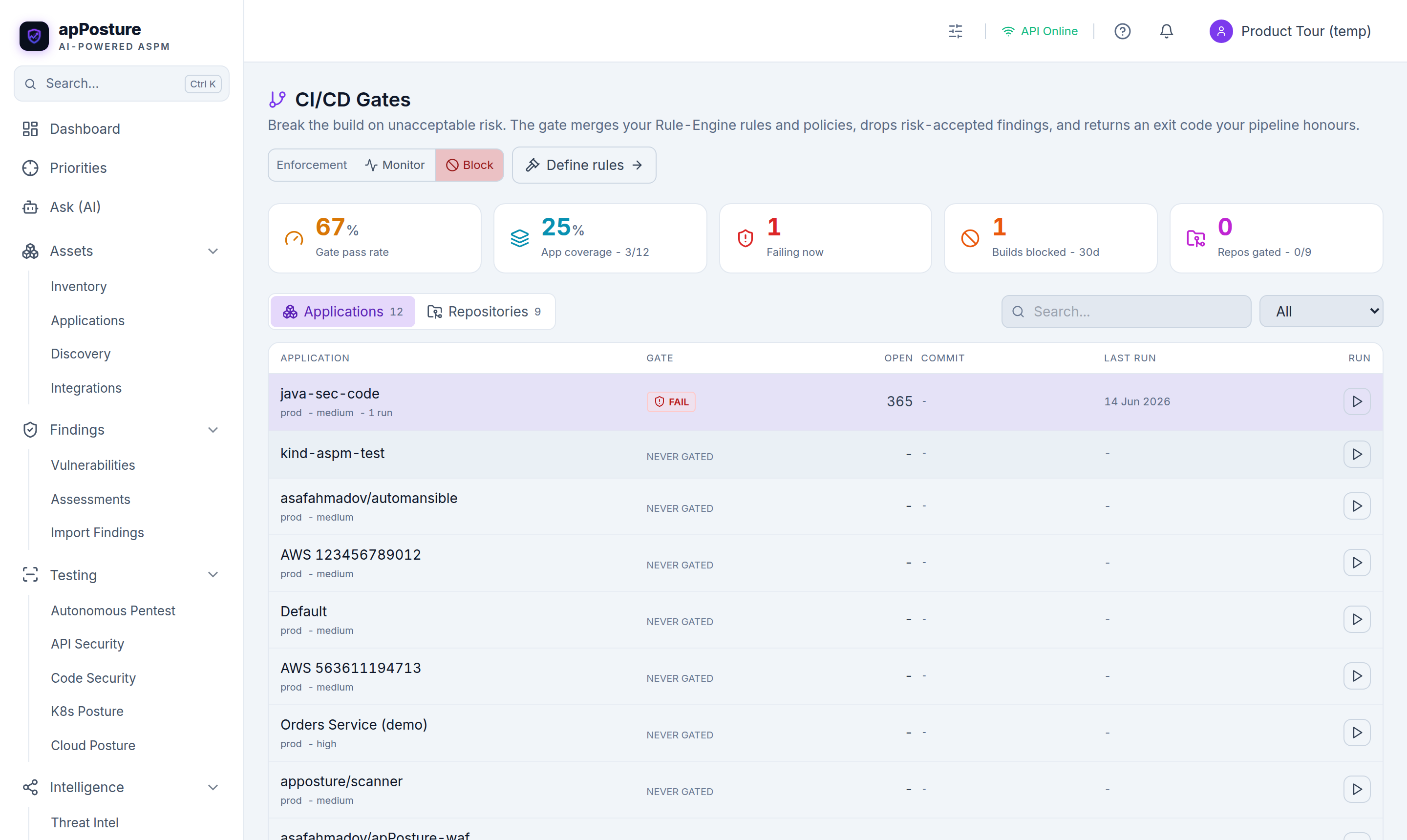The width and height of the screenshot is (1407, 840).
Task: Open API Security page
Action: pos(87,644)
